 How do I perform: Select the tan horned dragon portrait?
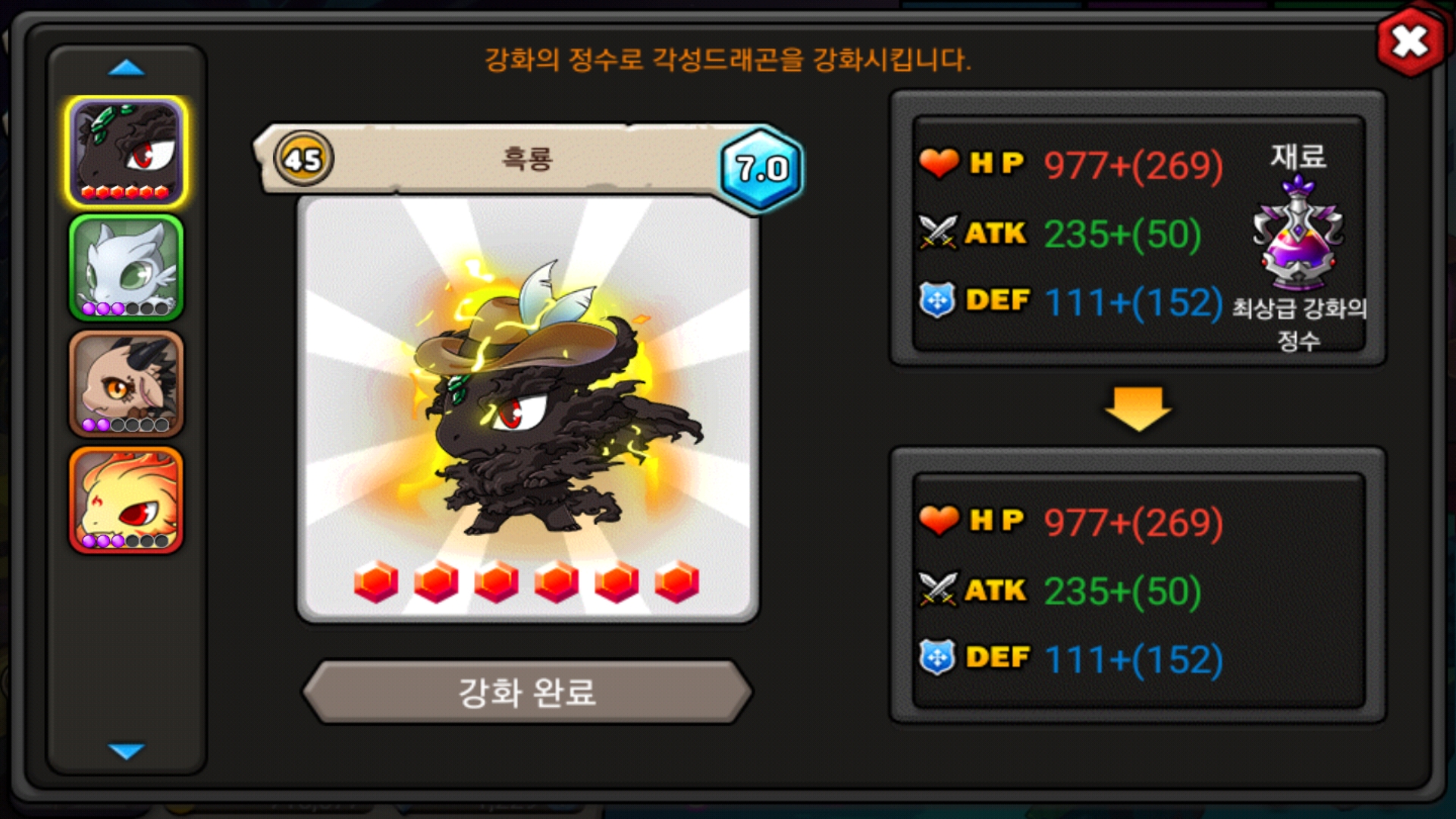[x=126, y=384]
